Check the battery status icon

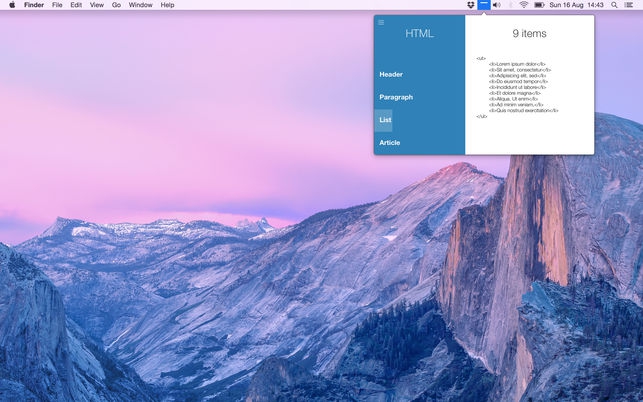(x=539, y=5)
